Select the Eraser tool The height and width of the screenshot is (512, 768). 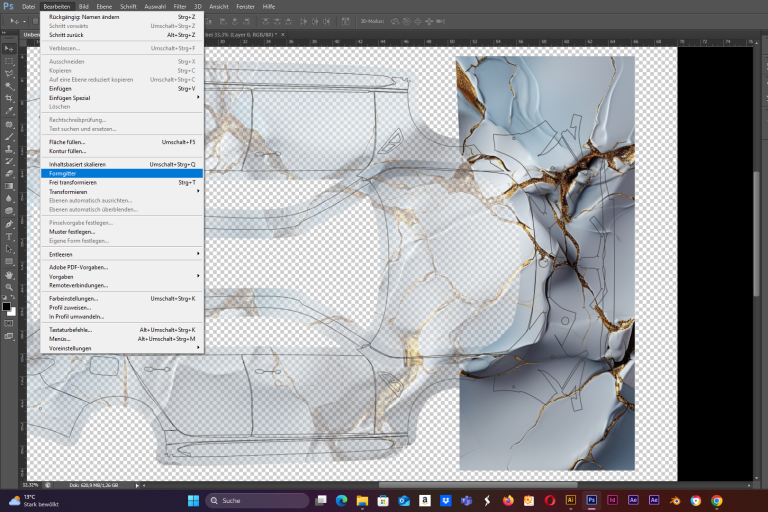[9, 173]
